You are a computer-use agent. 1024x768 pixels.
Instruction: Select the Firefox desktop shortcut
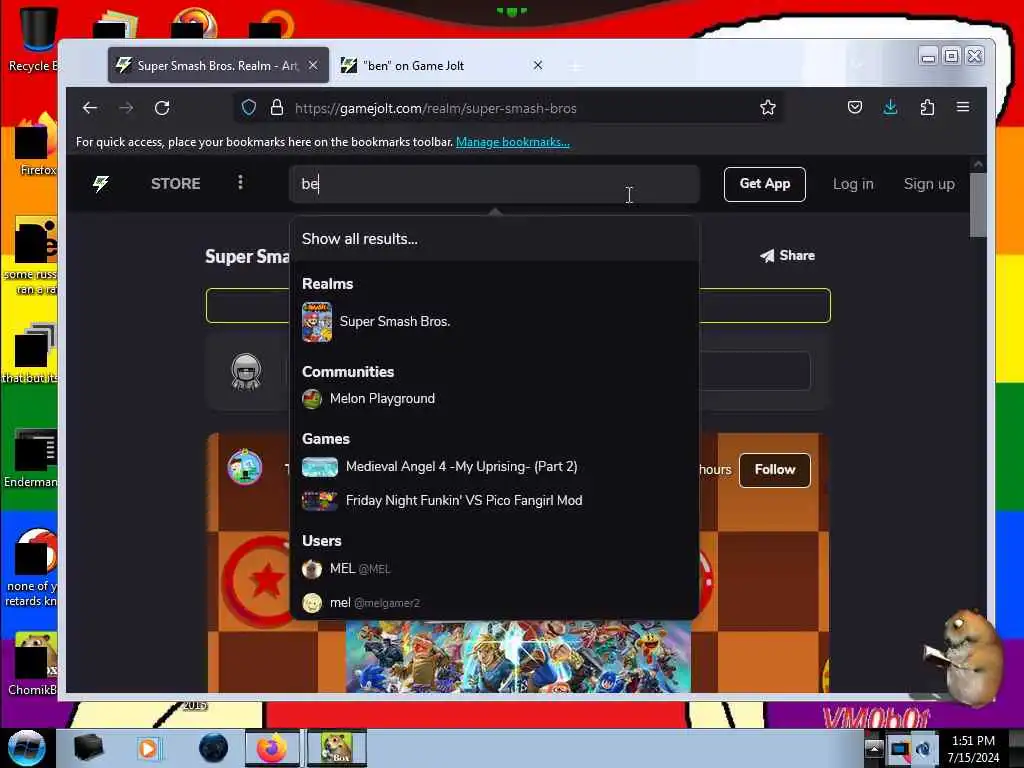[x=36, y=145]
